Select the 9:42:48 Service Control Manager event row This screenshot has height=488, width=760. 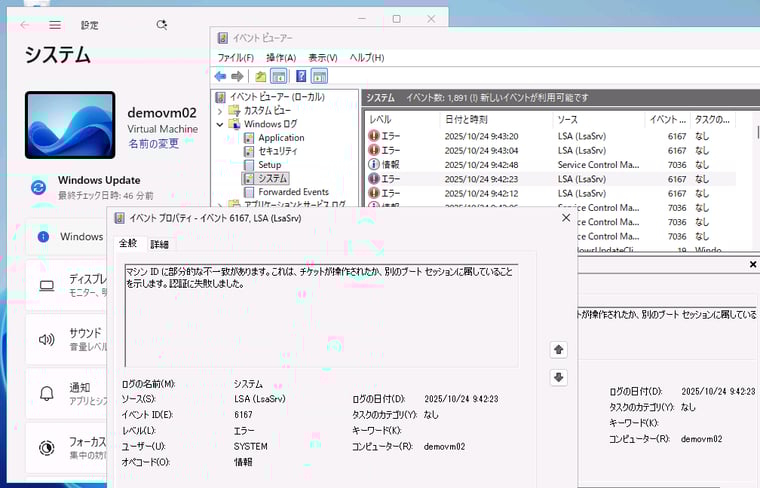[x=500, y=164]
